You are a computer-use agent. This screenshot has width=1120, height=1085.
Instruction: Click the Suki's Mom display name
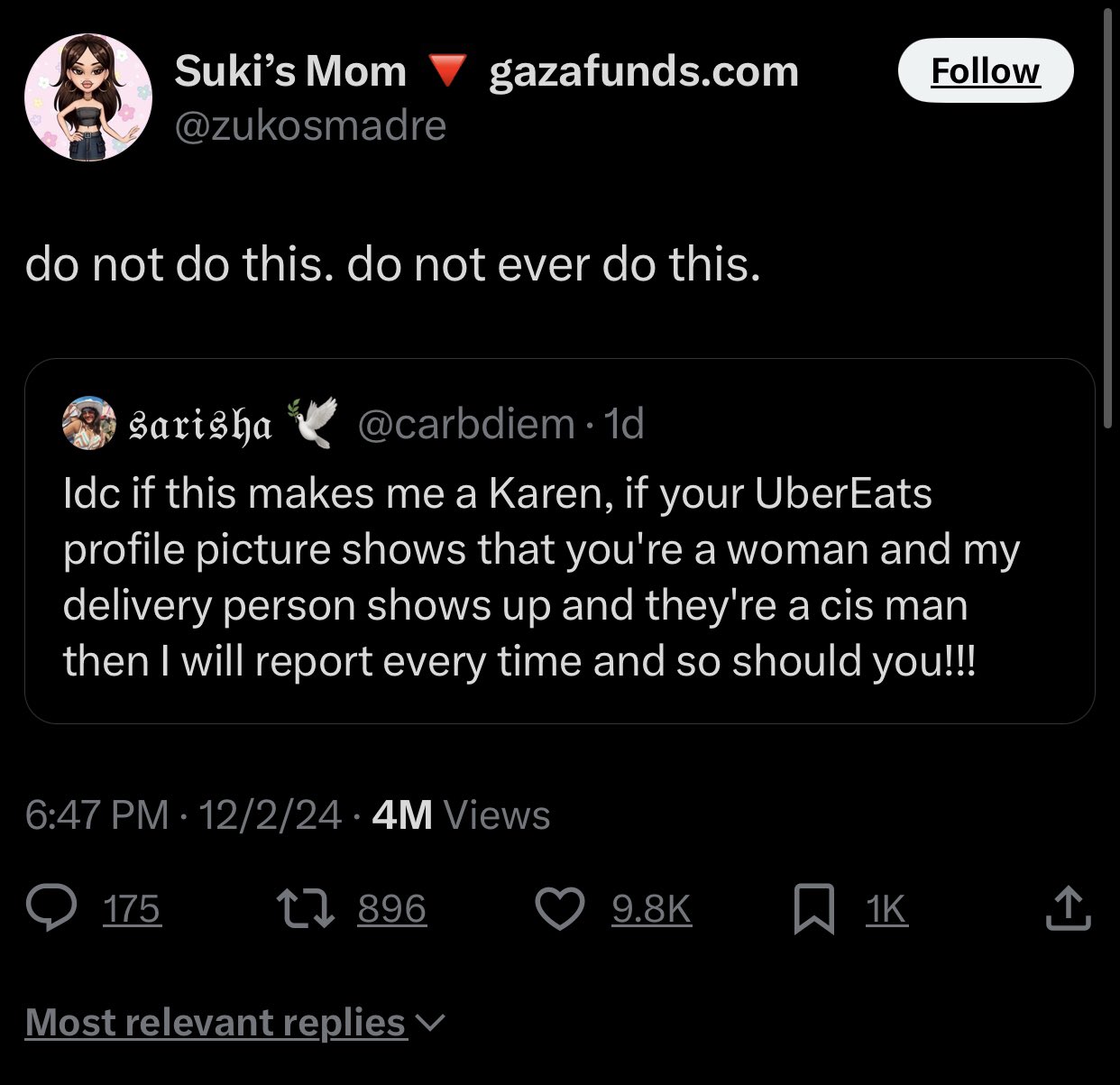pos(290,71)
